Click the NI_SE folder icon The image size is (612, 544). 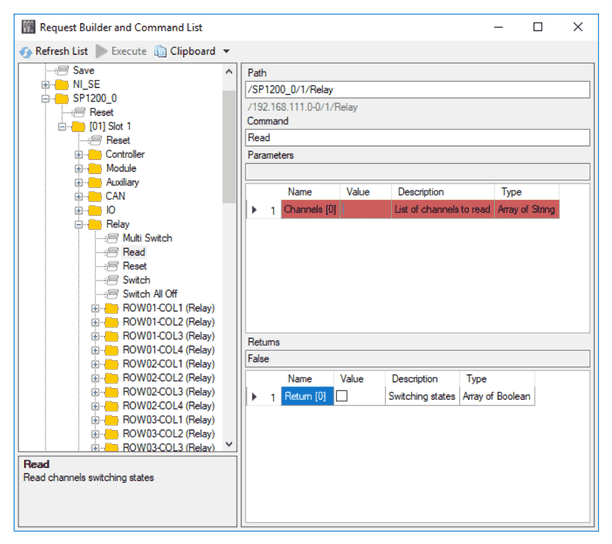coord(62,84)
